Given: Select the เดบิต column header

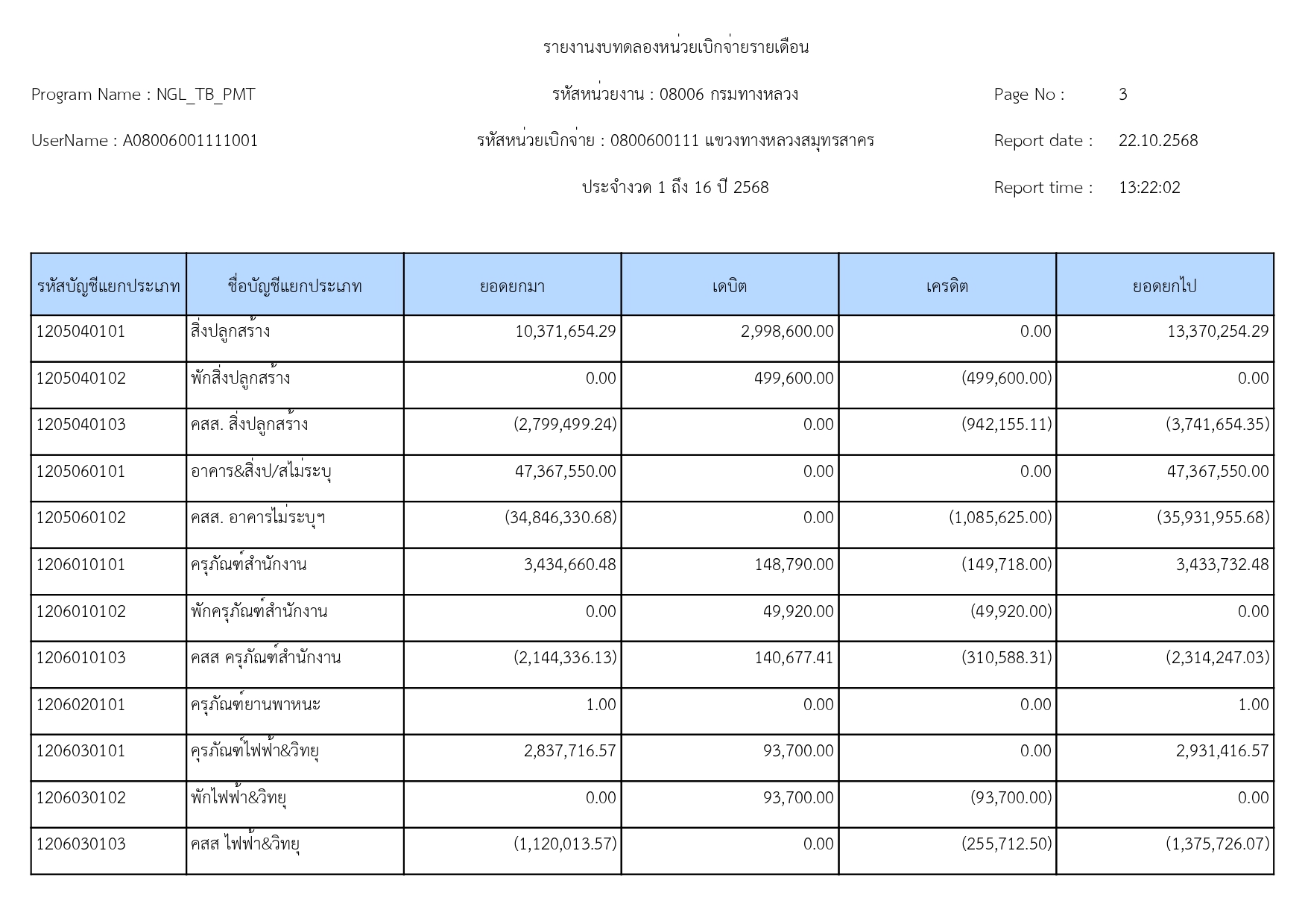Looking at the screenshot, I should tap(729, 286).
